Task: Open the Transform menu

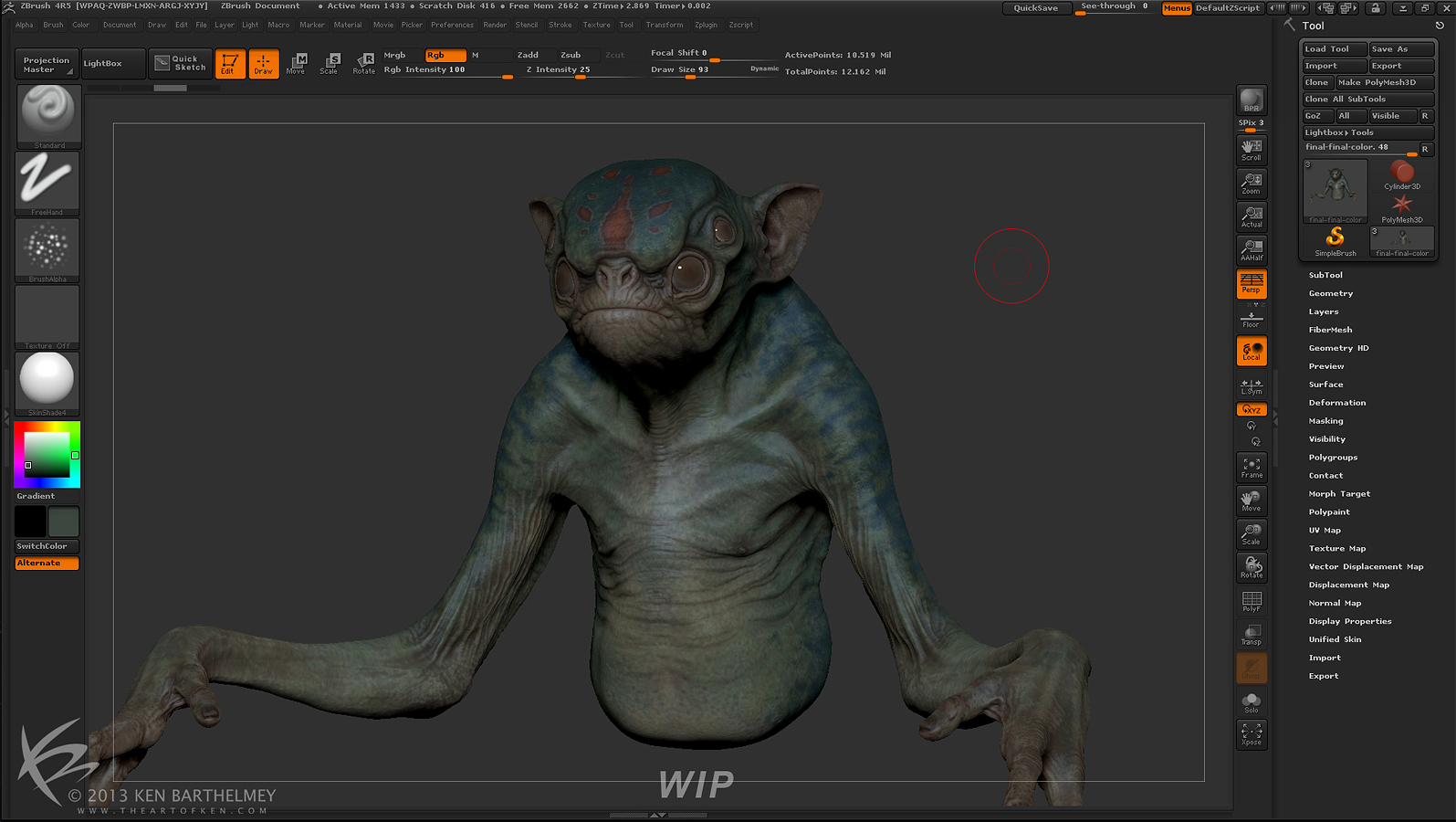Action: click(x=664, y=25)
